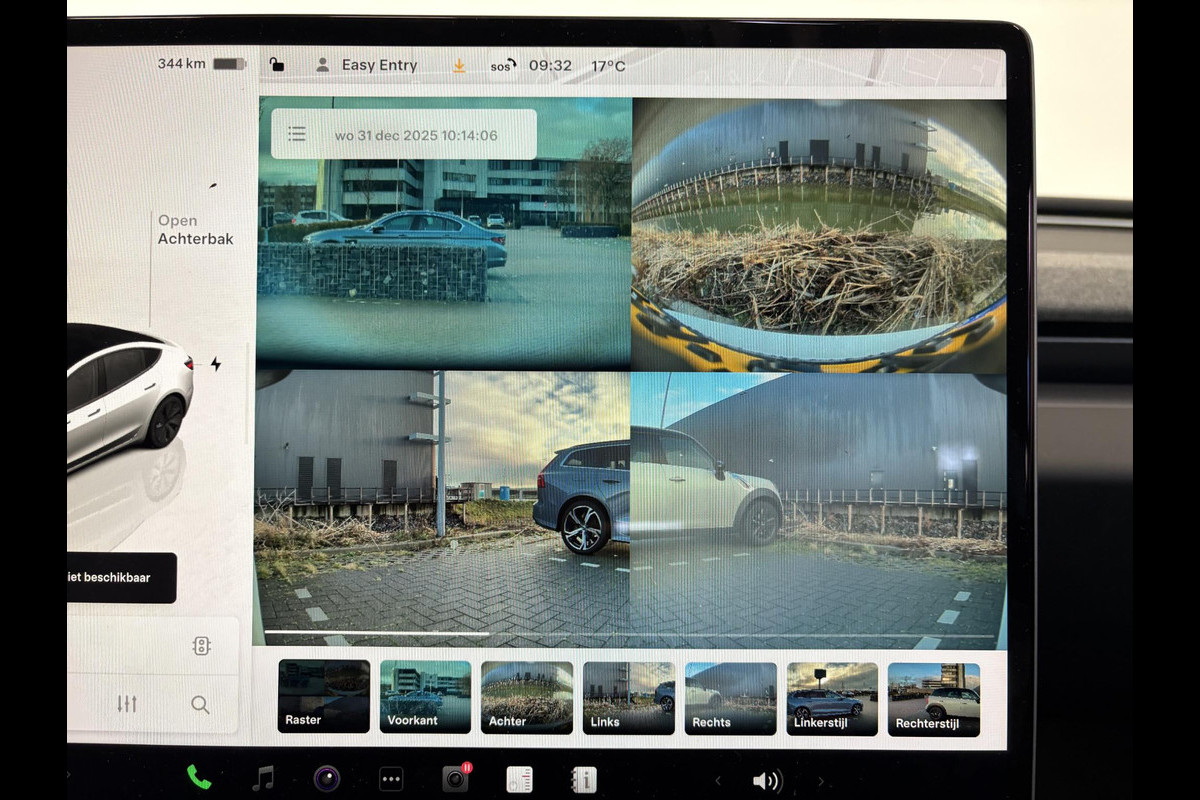Viewport: 1200px width, 800px height.
Task: Toggle the door lock padlock icon
Action: (x=277, y=65)
